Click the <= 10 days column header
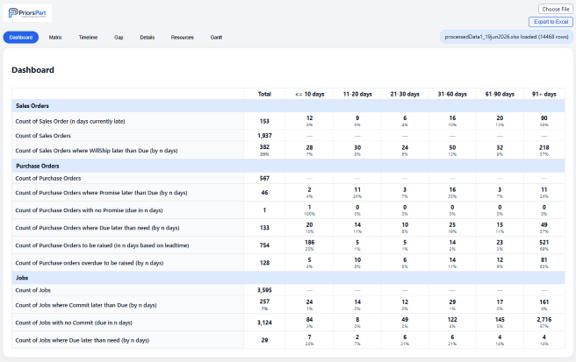Screen dimensions: 576x362 [x=310, y=94]
